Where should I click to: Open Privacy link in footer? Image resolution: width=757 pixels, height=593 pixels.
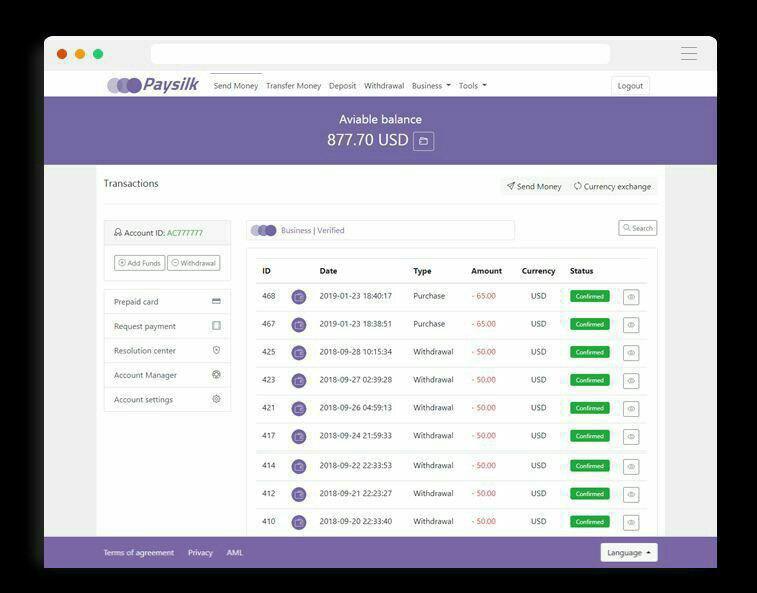tap(200, 552)
